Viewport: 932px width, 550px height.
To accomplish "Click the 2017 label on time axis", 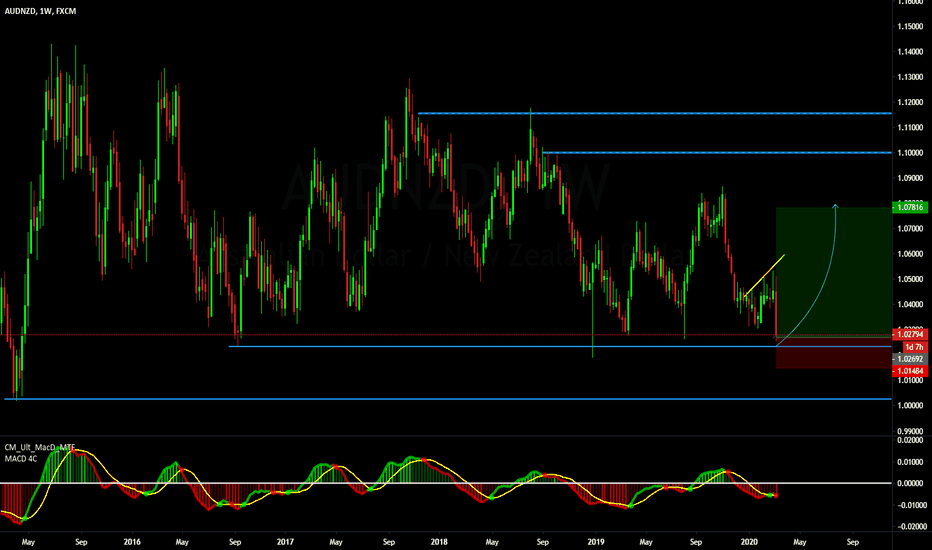I will tap(285, 542).
